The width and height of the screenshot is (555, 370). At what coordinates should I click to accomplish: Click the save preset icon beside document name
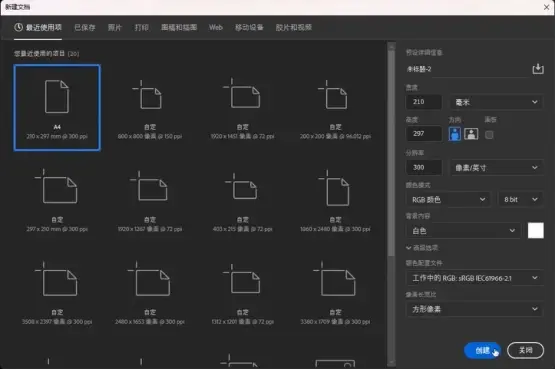pyautogui.click(x=538, y=69)
